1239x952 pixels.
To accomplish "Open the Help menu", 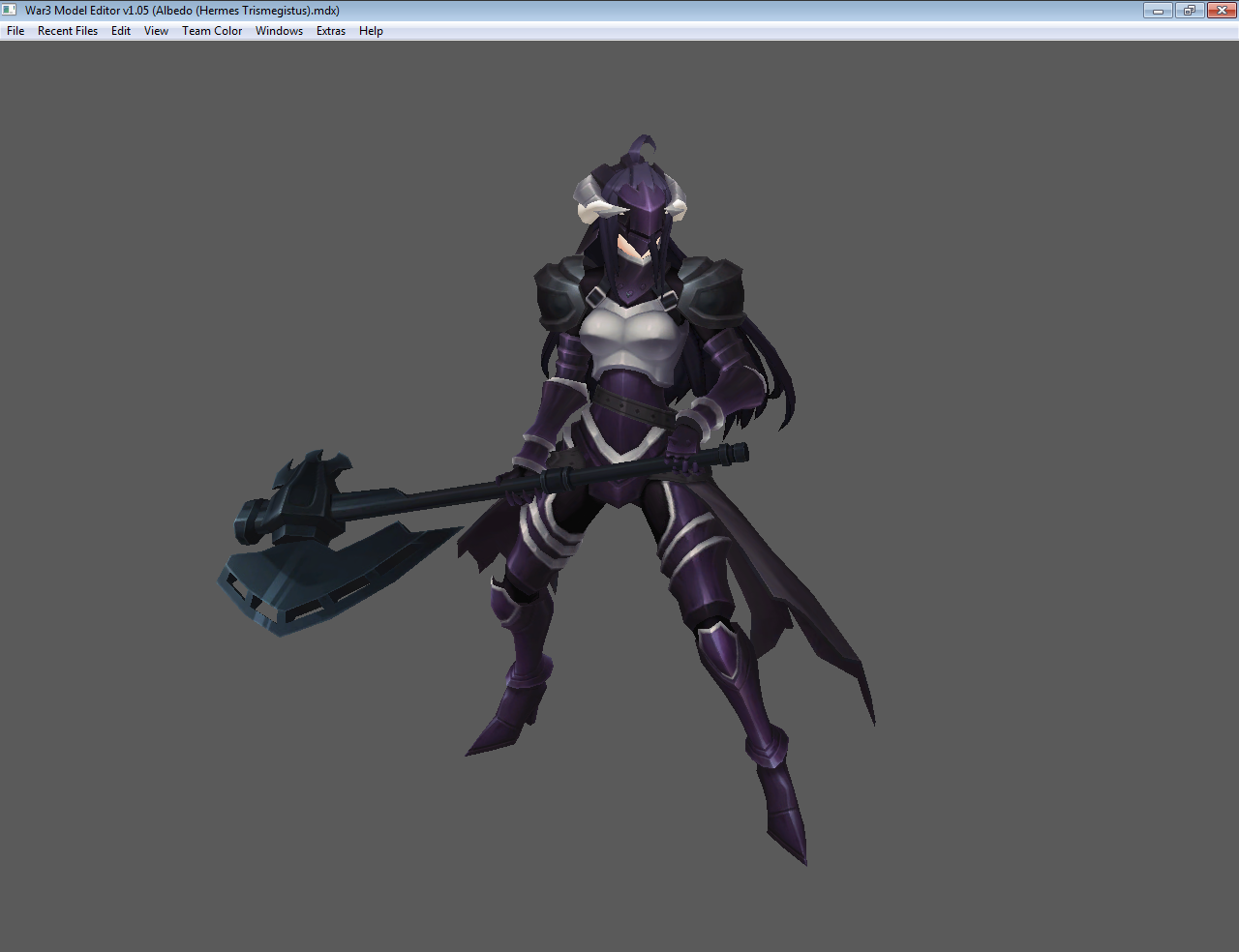I will tap(371, 31).
